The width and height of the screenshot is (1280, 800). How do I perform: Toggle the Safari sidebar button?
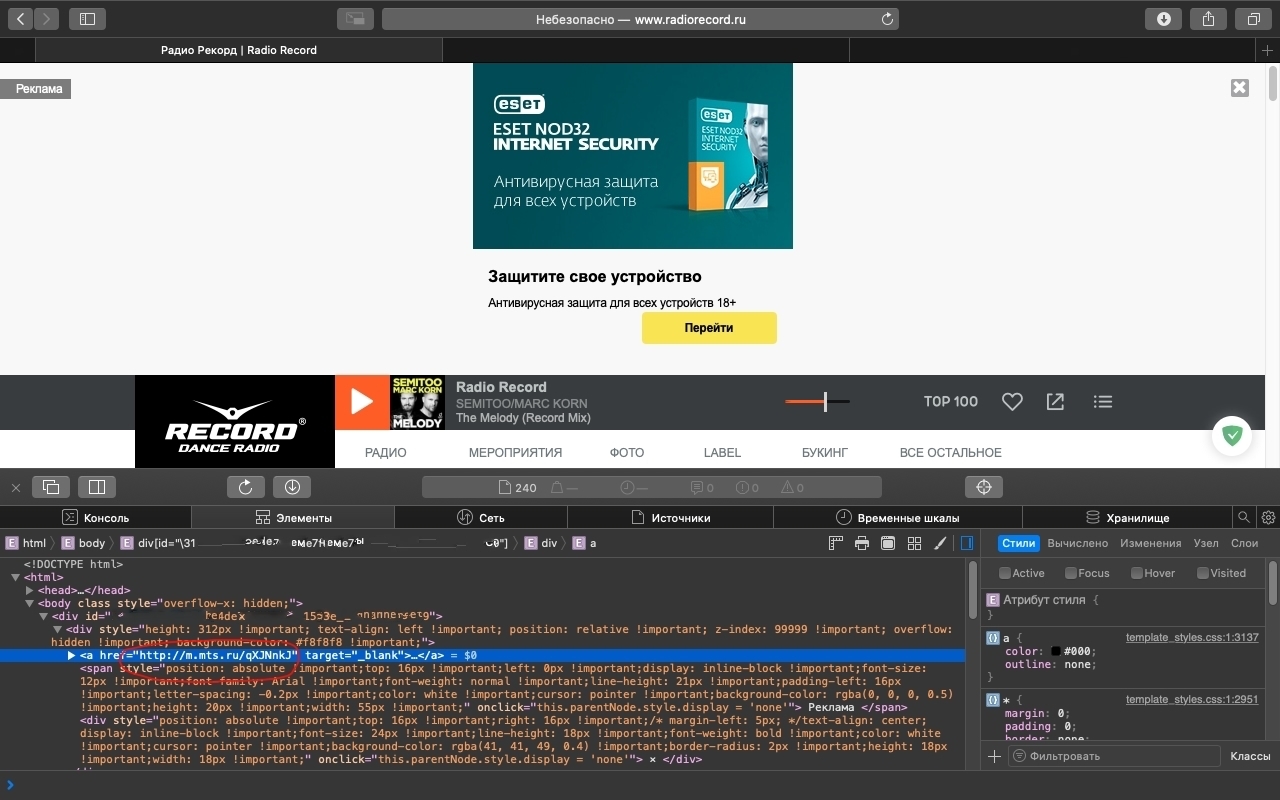[87, 19]
